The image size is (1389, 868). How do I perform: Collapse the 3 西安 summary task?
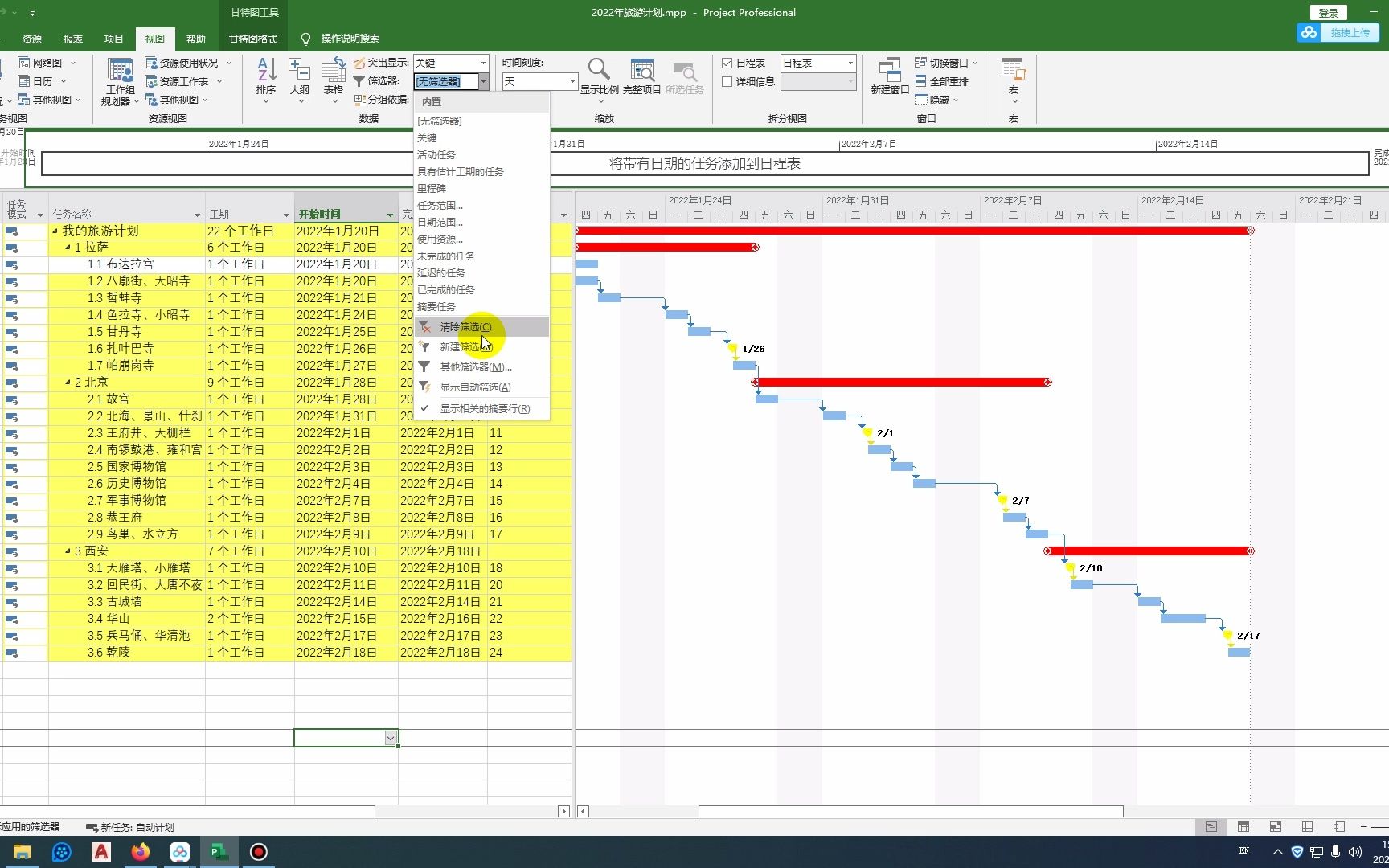[x=68, y=551]
